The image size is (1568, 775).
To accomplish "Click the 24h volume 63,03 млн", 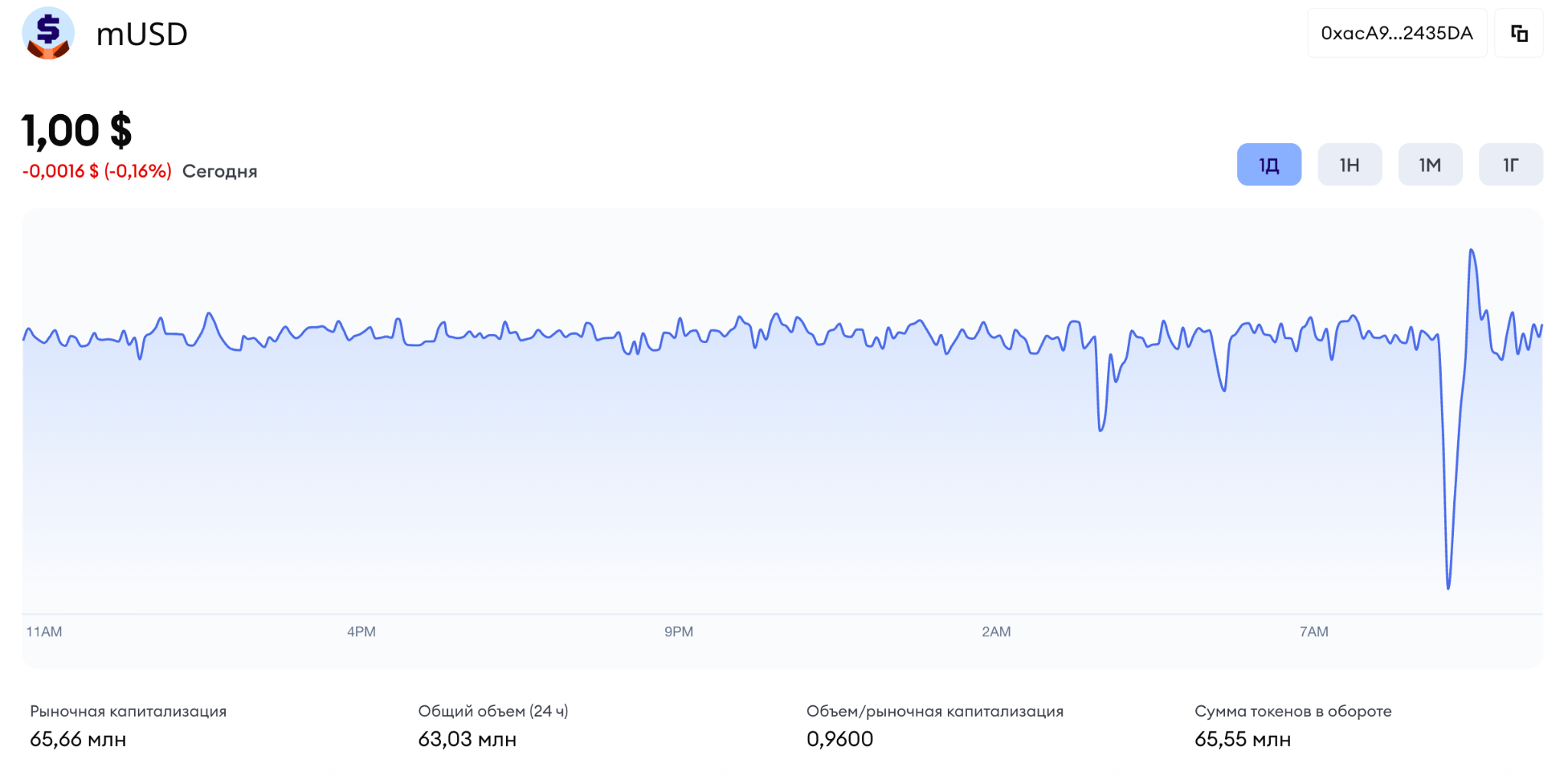I will pyautogui.click(x=467, y=739).
